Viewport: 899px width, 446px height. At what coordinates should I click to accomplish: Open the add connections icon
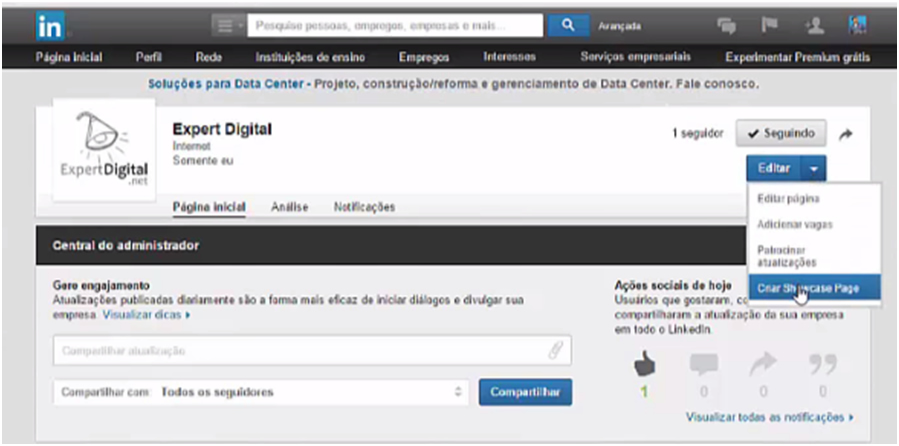coord(814,26)
